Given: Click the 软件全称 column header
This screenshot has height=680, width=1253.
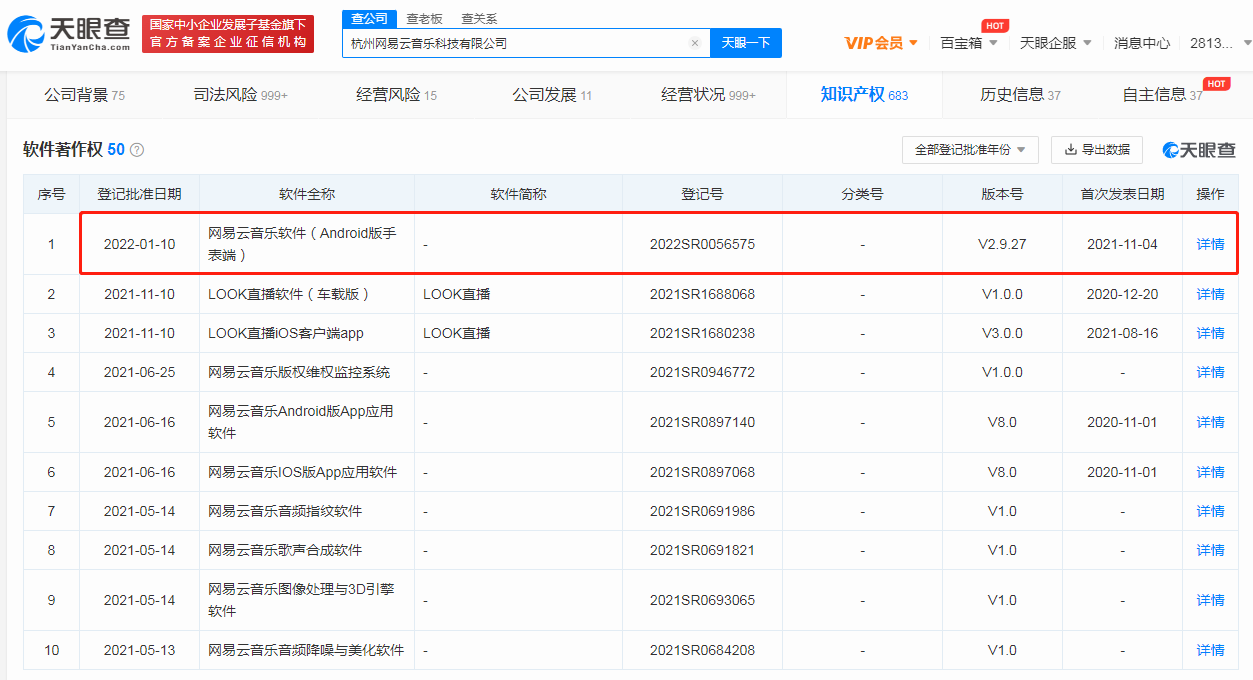Looking at the screenshot, I should click(307, 194).
